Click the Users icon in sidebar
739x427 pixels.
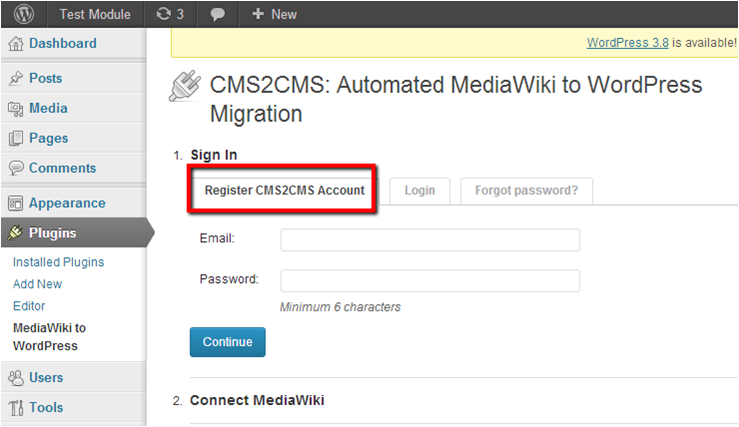pos(16,378)
